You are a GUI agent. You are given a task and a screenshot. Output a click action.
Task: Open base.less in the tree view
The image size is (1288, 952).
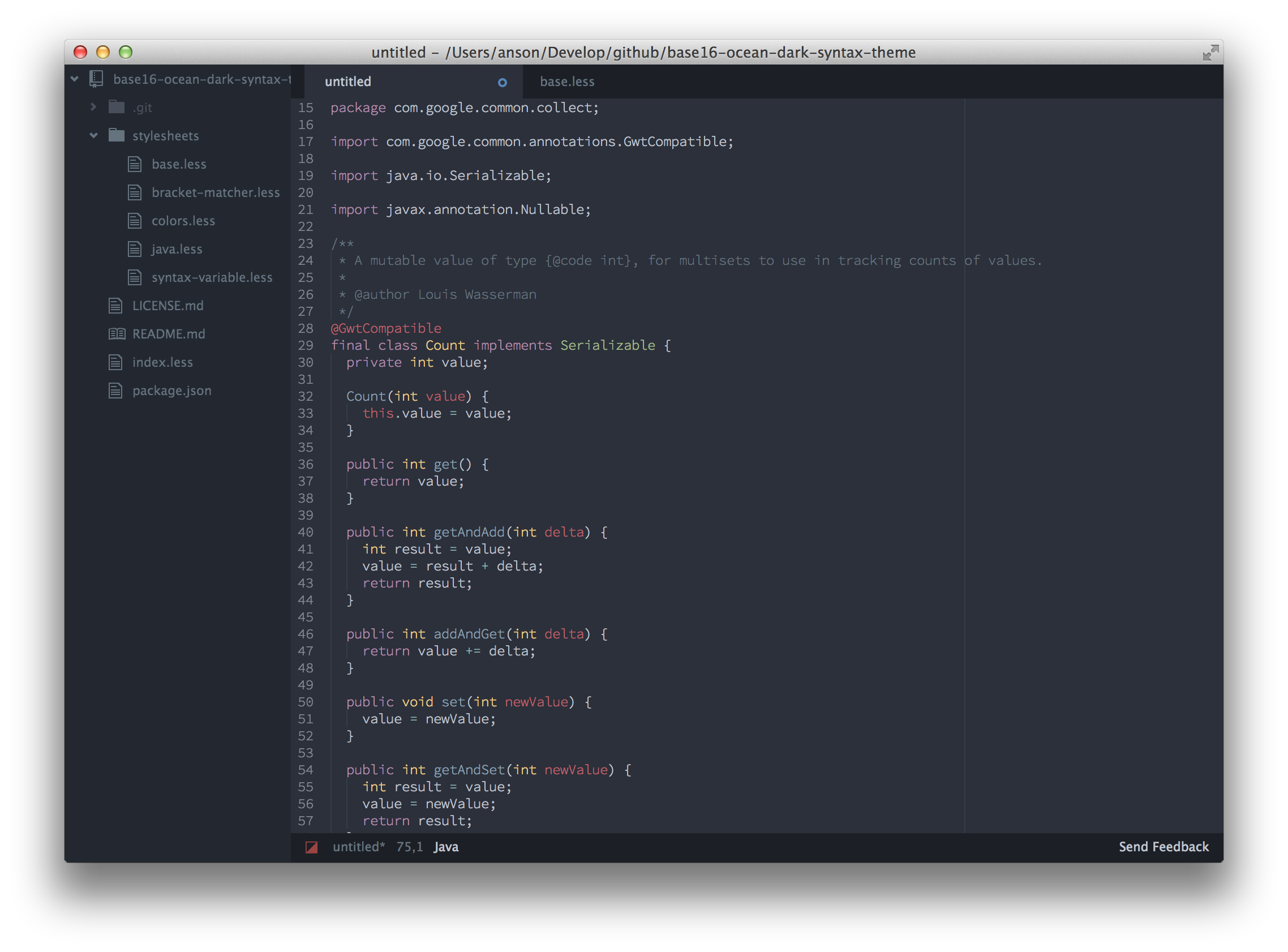(179, 164)
